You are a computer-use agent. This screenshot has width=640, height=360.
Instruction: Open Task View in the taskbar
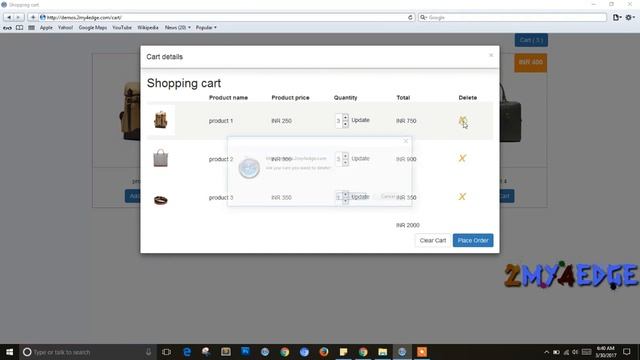click(x=166, y=352)
